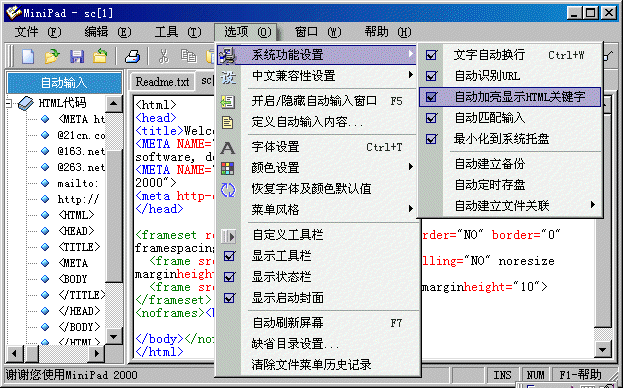Click the blue diamond beside <TITLE>

(45, 247)
